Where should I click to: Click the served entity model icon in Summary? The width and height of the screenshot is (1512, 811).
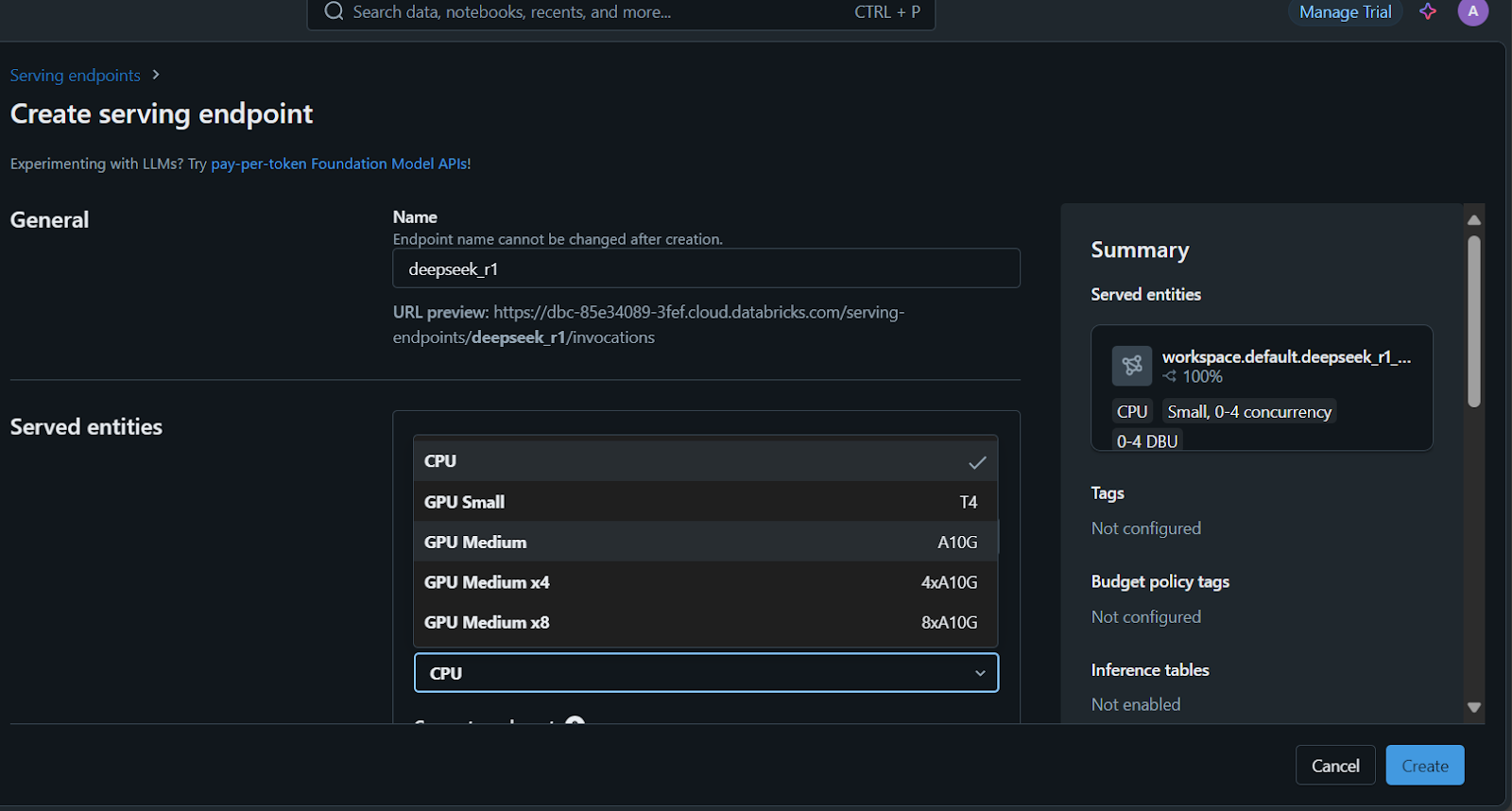[x=1131, y=365]
